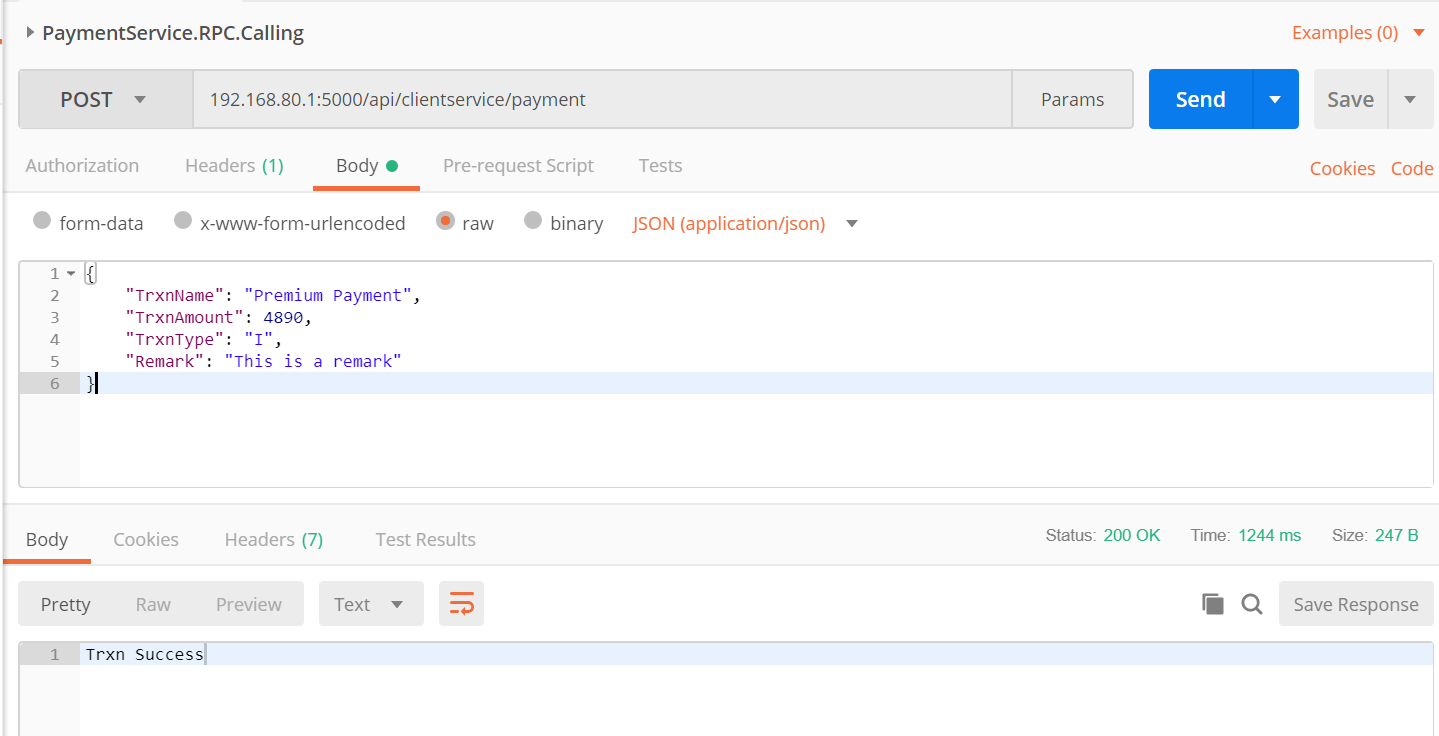Viewport: 1439px width, 736px height.
Task: Click the search response magnifier icon
Action: click(1251, 604)
